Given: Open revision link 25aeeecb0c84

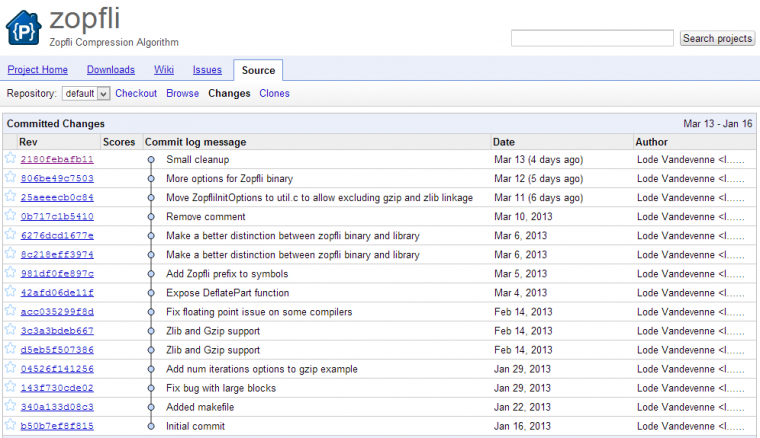Looking at the screenshot, I should [57, 198].
